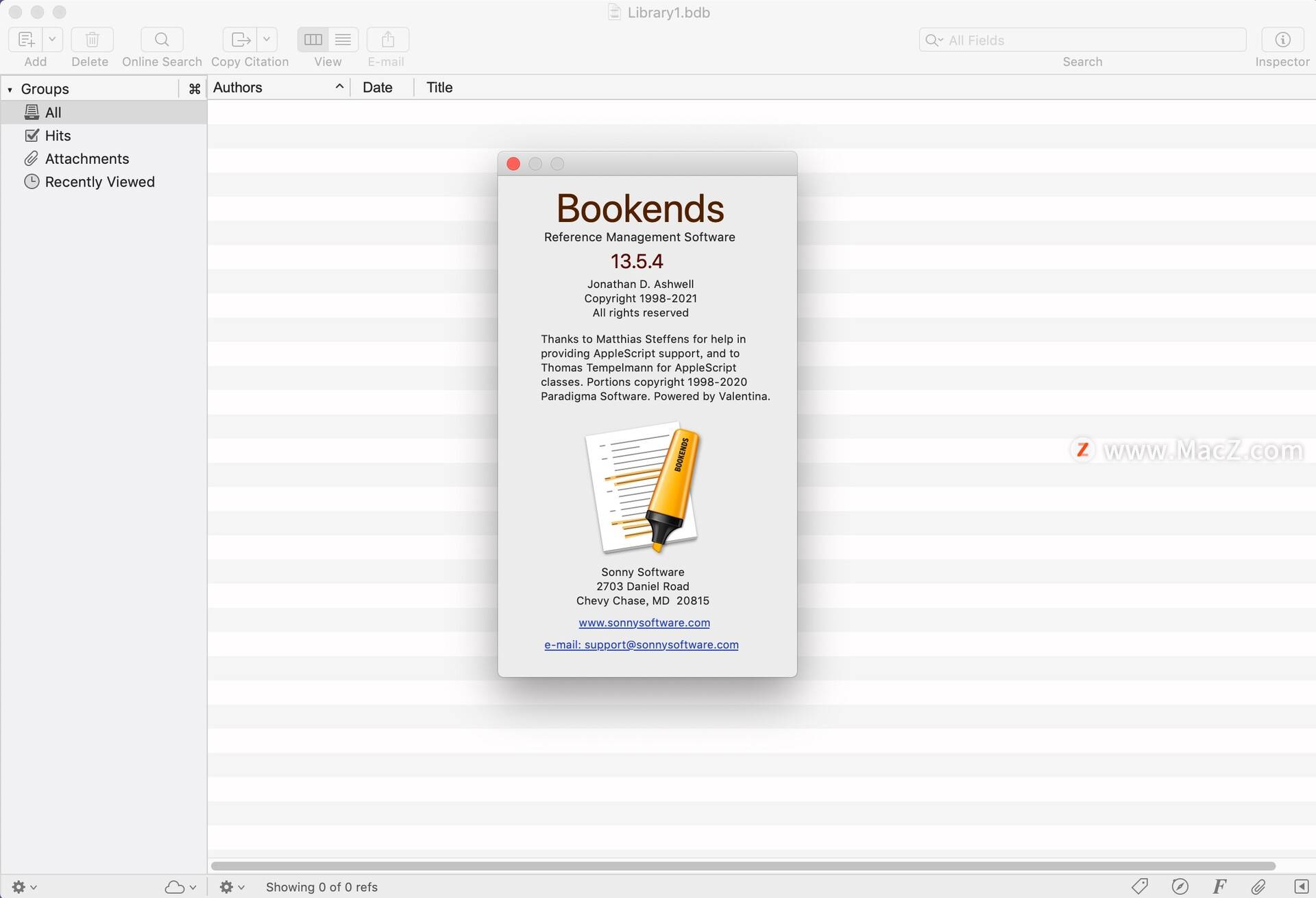Viewport: 1316px width, 898px height.
Task: Switch to list view layout
Action: [x=343, y=40]
